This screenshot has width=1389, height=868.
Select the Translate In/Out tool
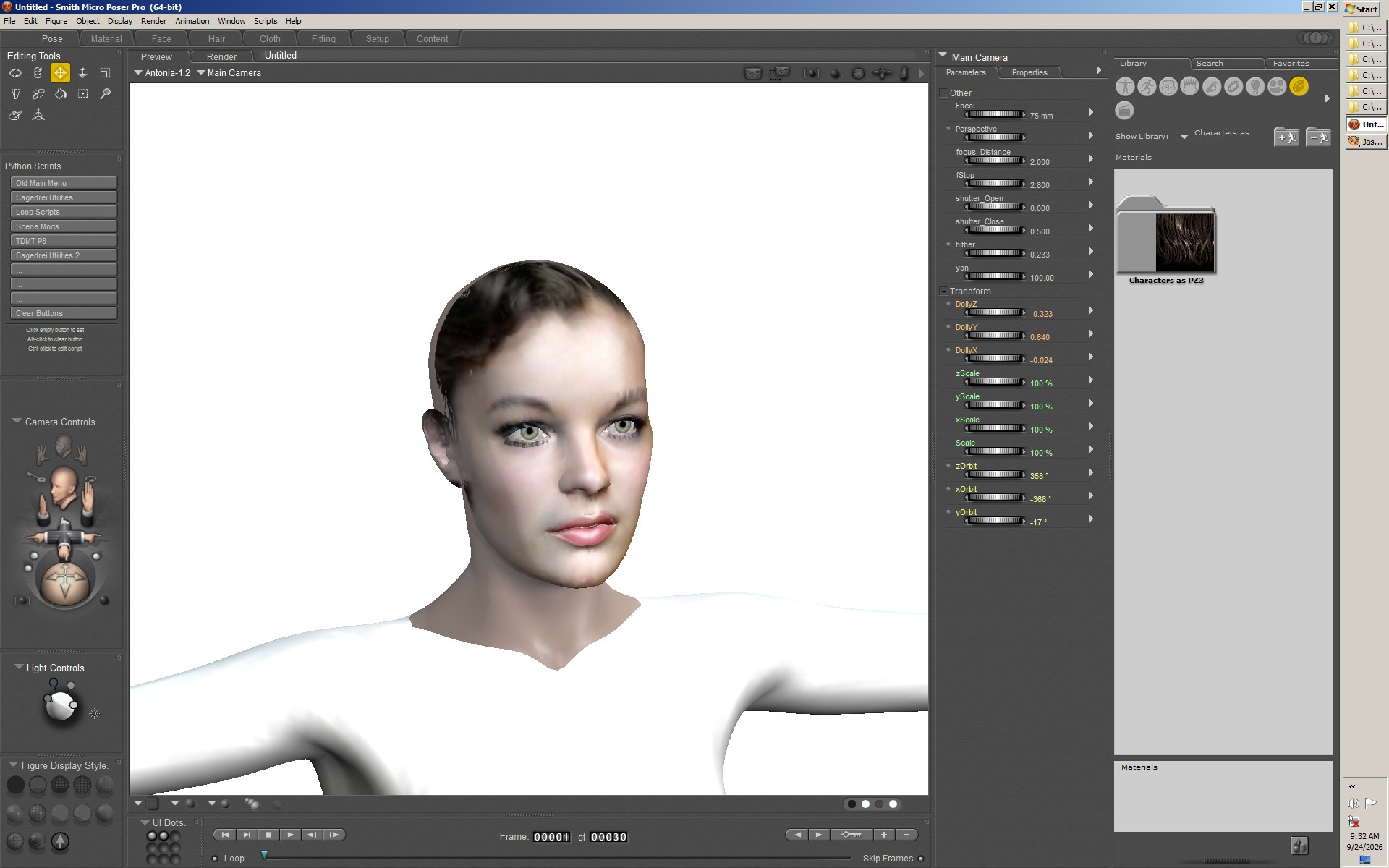point(83,73)
